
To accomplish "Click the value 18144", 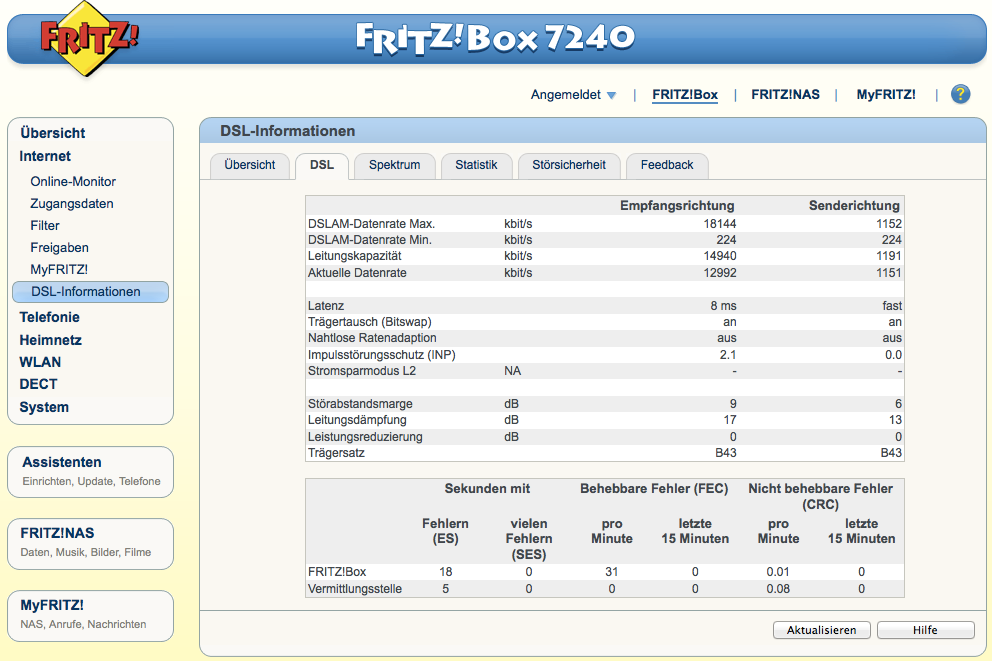I will point(719,224).
